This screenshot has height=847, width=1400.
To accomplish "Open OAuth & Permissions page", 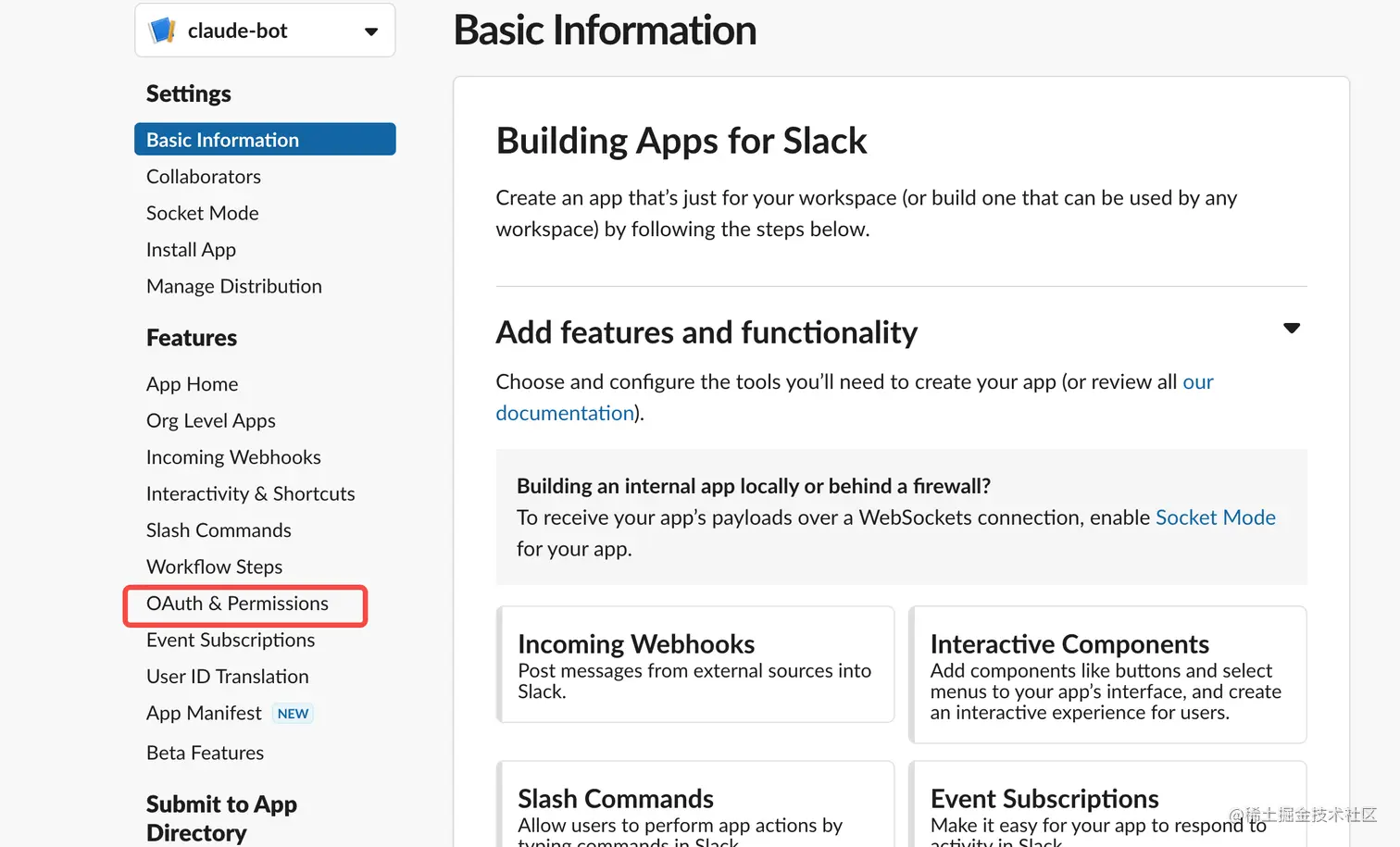I will [x=238, y=604].
